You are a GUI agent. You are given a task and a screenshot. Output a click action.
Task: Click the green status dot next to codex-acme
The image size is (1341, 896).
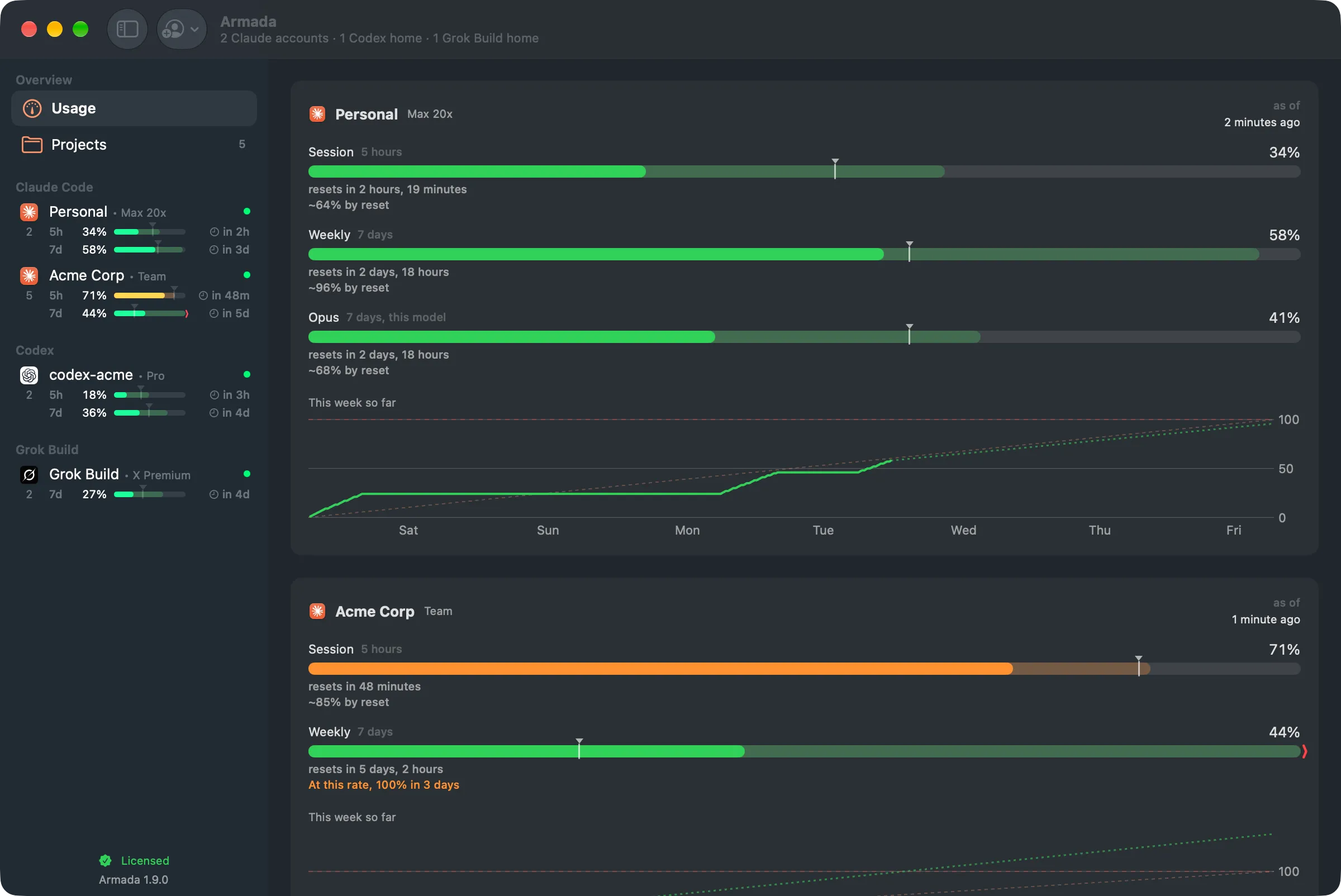(247, 374)
